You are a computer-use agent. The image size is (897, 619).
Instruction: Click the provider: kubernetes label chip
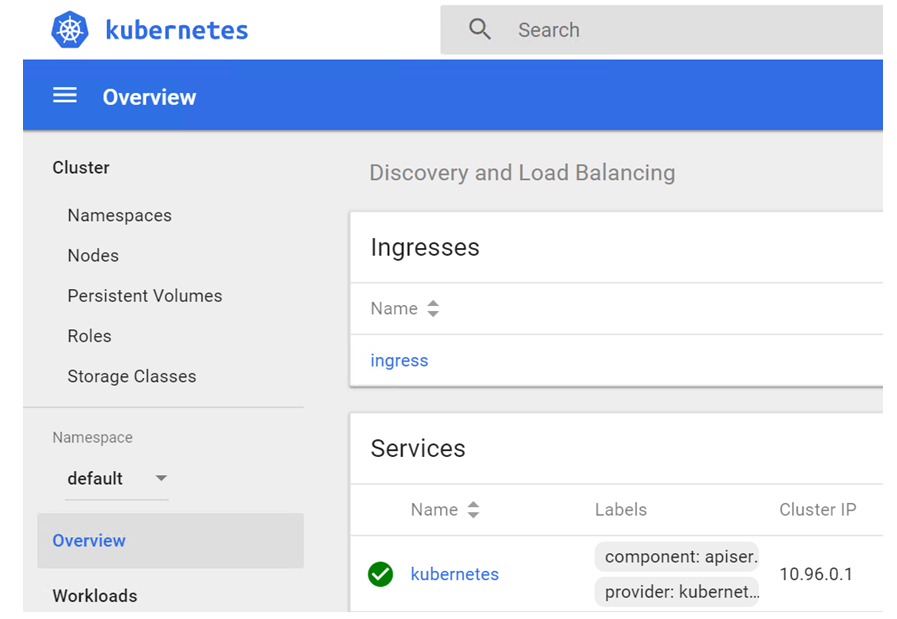pos(680,591)
